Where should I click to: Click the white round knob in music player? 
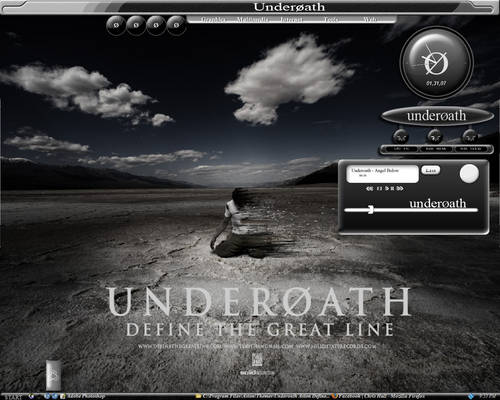coord(469,173)
